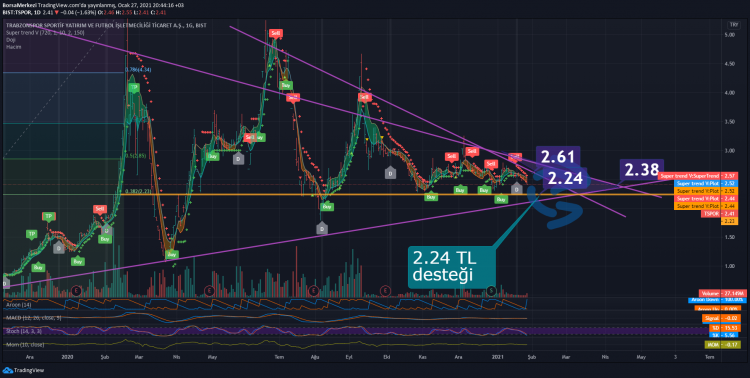Click the 3.50 price axis value
This screenshot has height=378, width=750.
click(x=729, y=122)
